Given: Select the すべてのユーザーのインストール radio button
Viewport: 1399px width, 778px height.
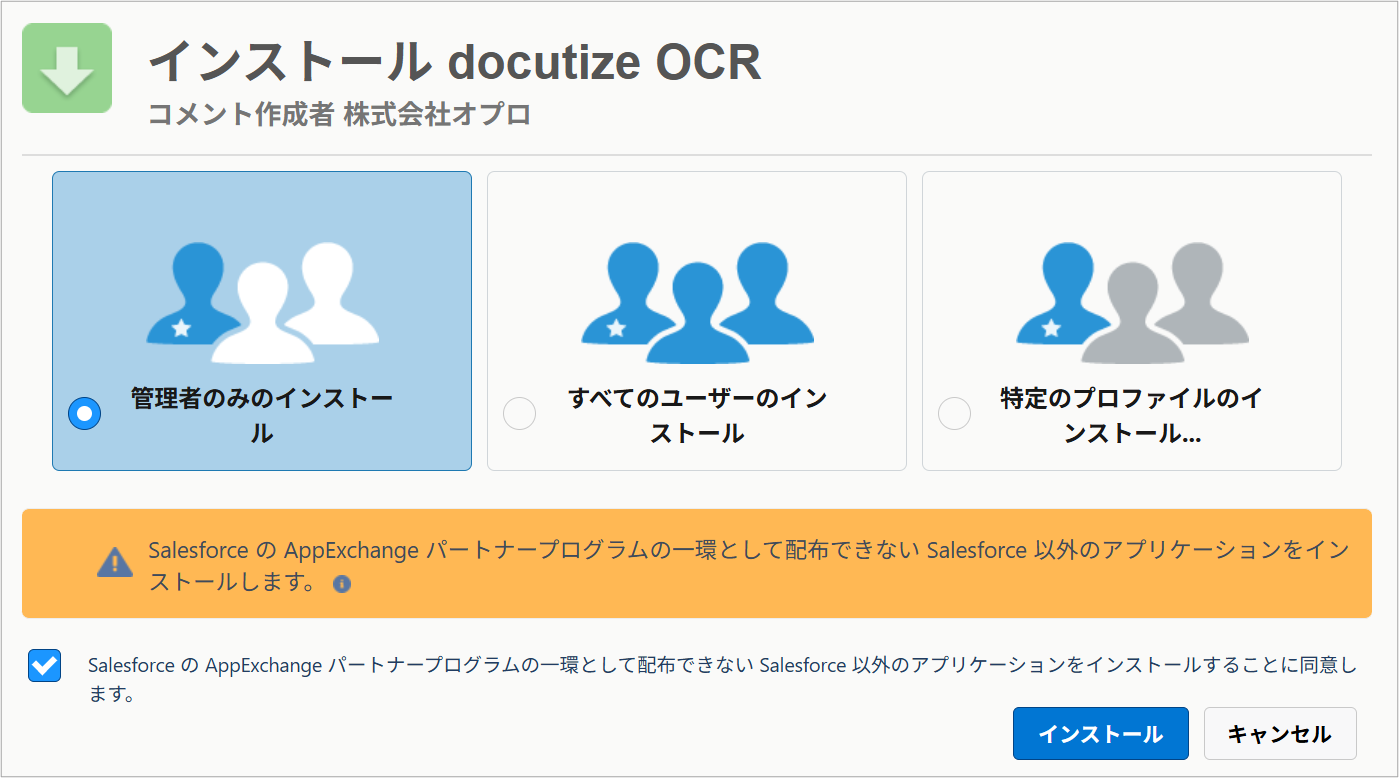Looking at the screenshot, I should click(x=519, y=413).
